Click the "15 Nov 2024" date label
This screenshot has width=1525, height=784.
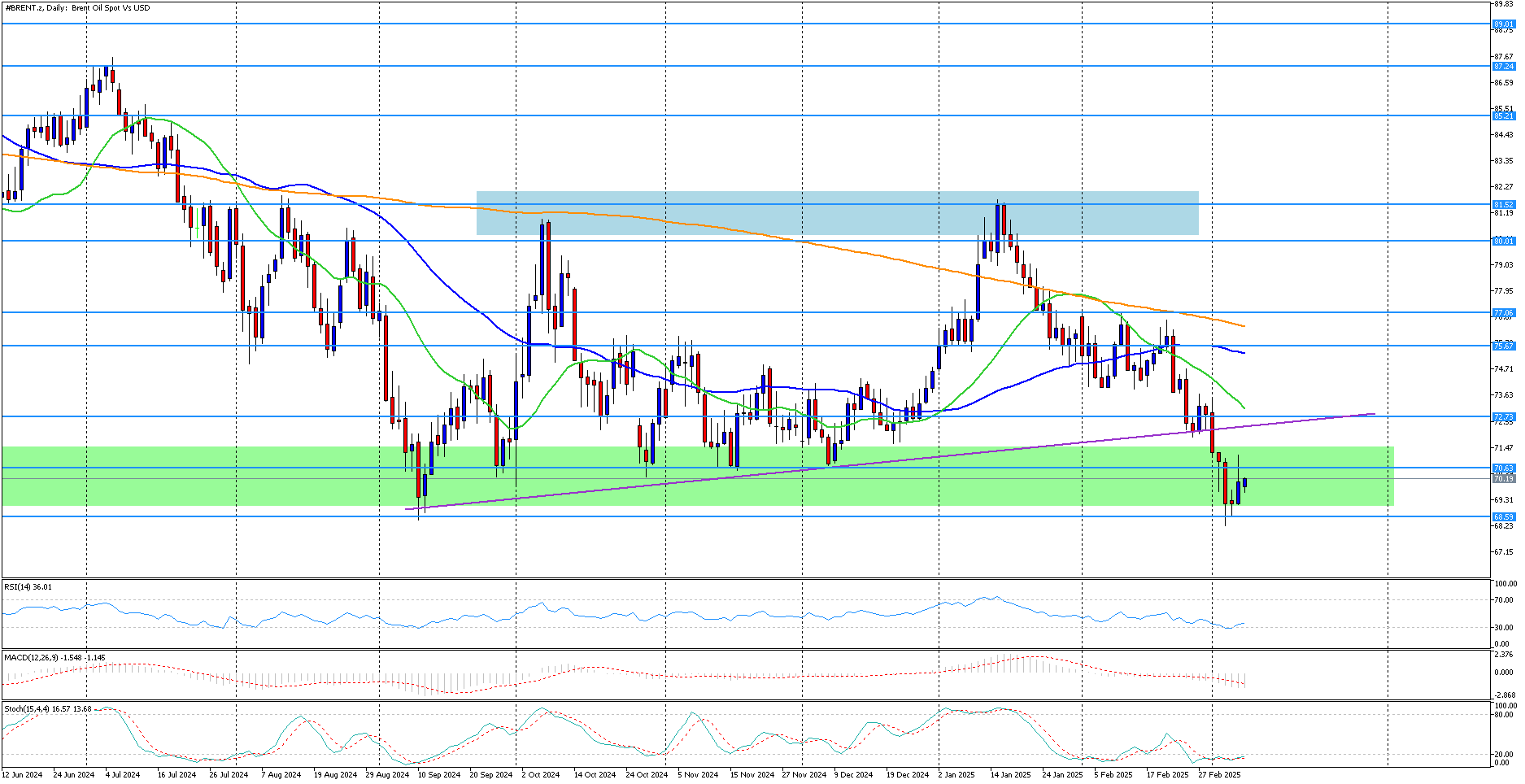point(752,774)
